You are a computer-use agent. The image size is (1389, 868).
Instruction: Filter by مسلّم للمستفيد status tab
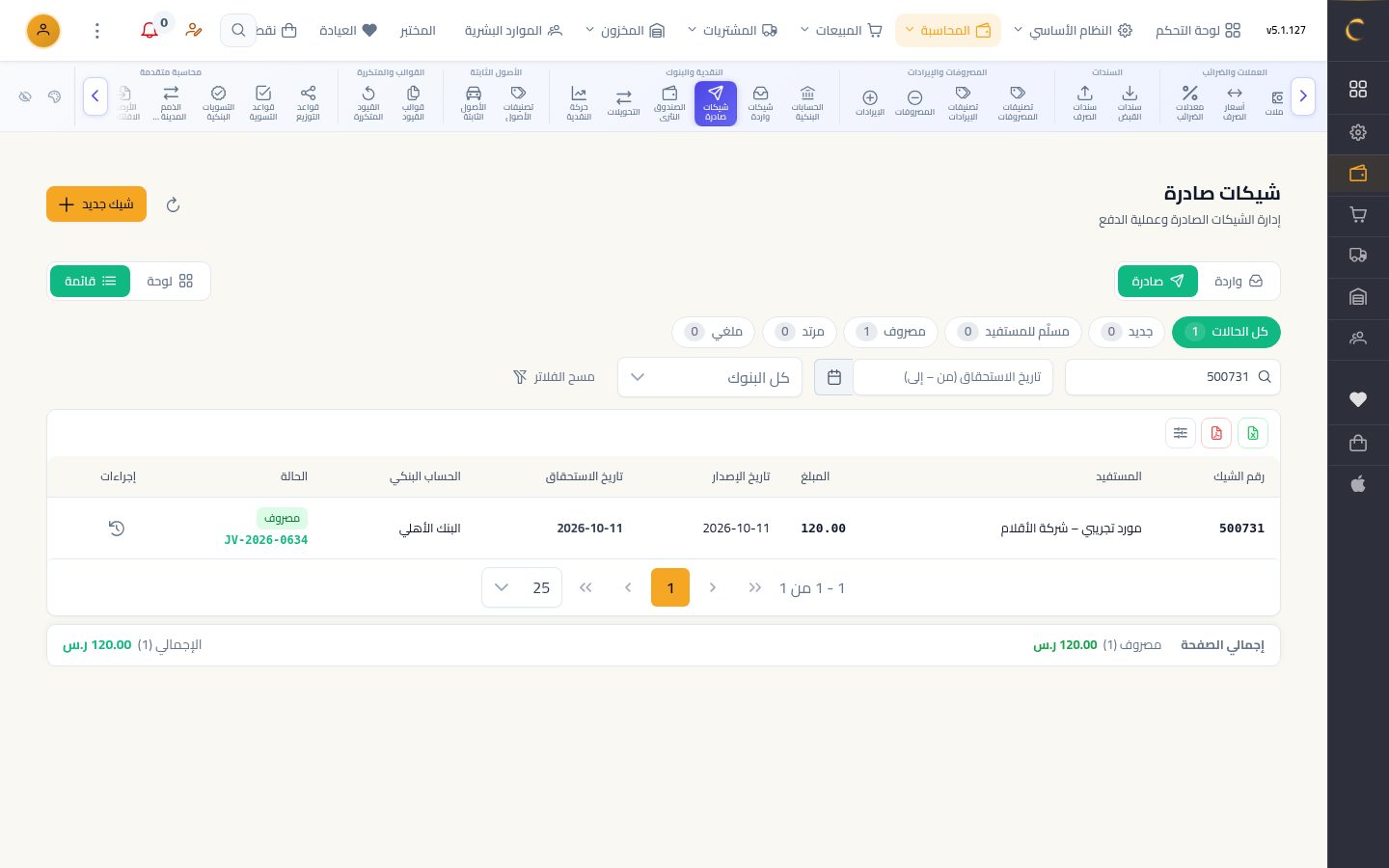tap(1014, 332)
